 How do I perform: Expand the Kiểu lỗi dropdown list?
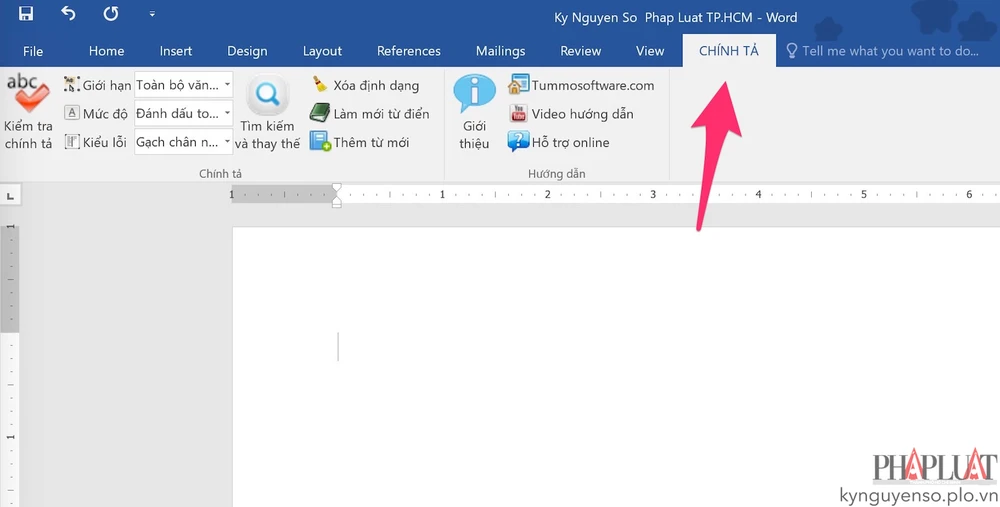click(227, 142)
